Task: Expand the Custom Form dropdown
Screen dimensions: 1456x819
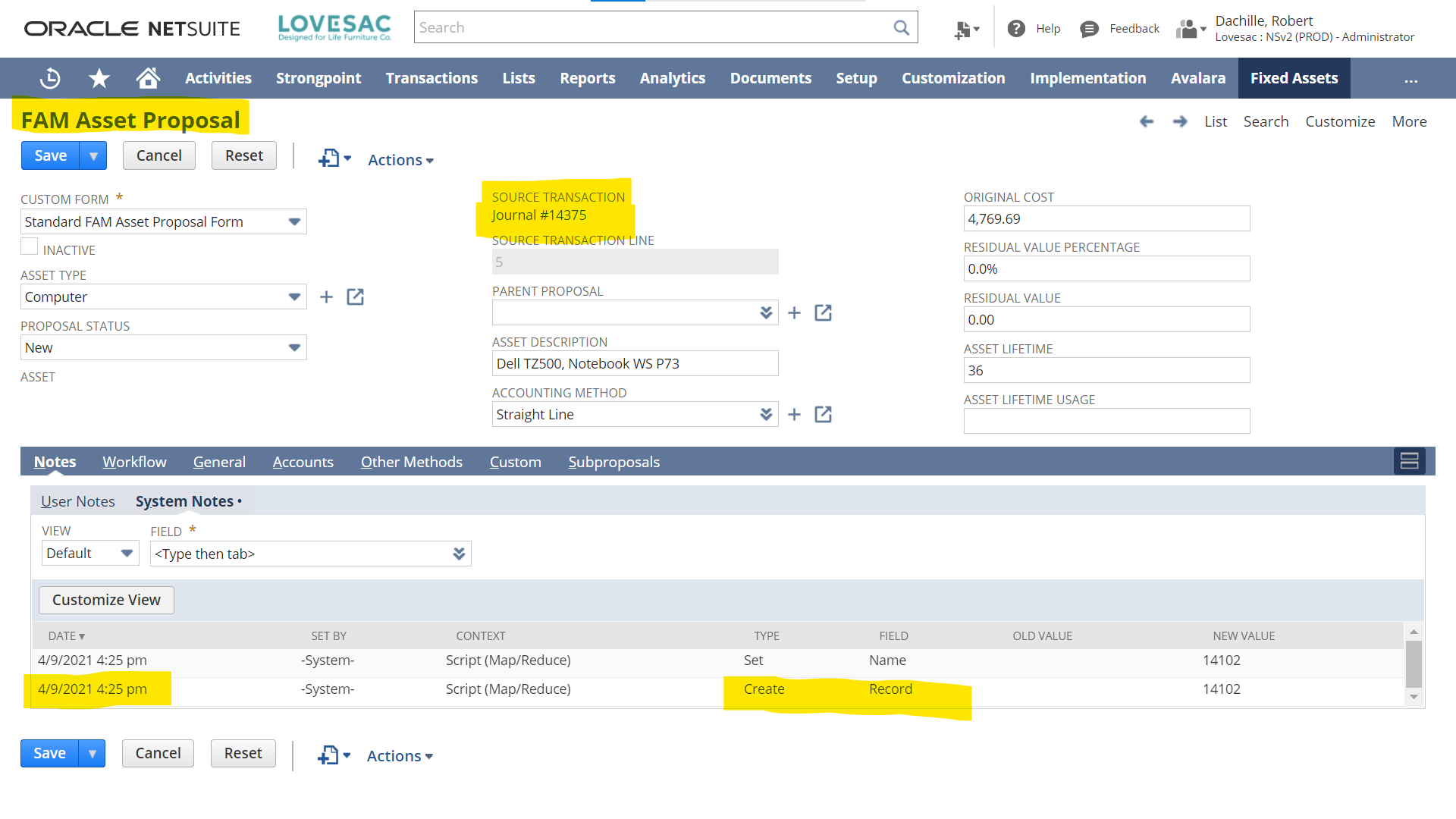Action: click(294, 221)
